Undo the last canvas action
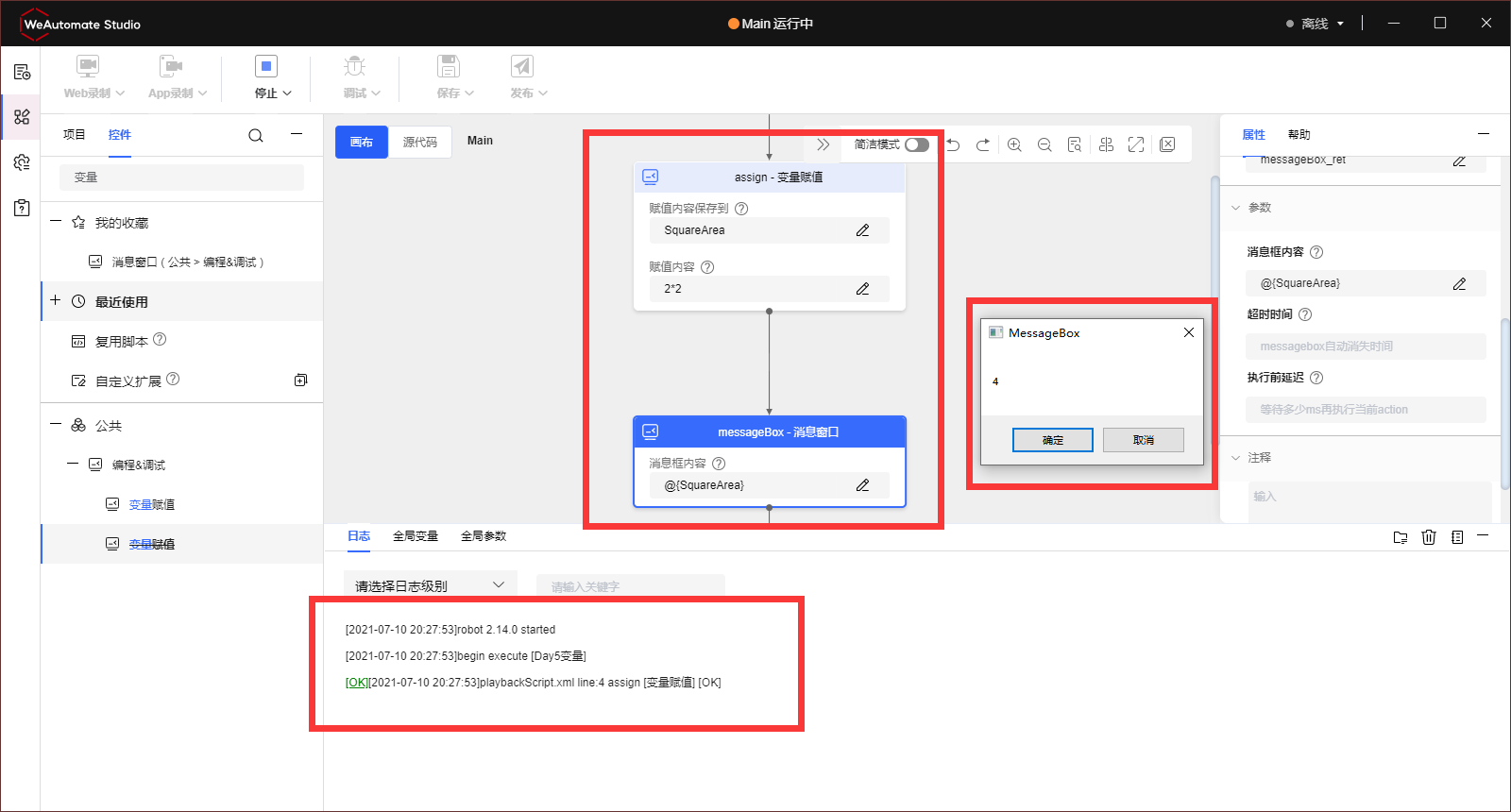The image size is (1511, 812). (954, 144)
